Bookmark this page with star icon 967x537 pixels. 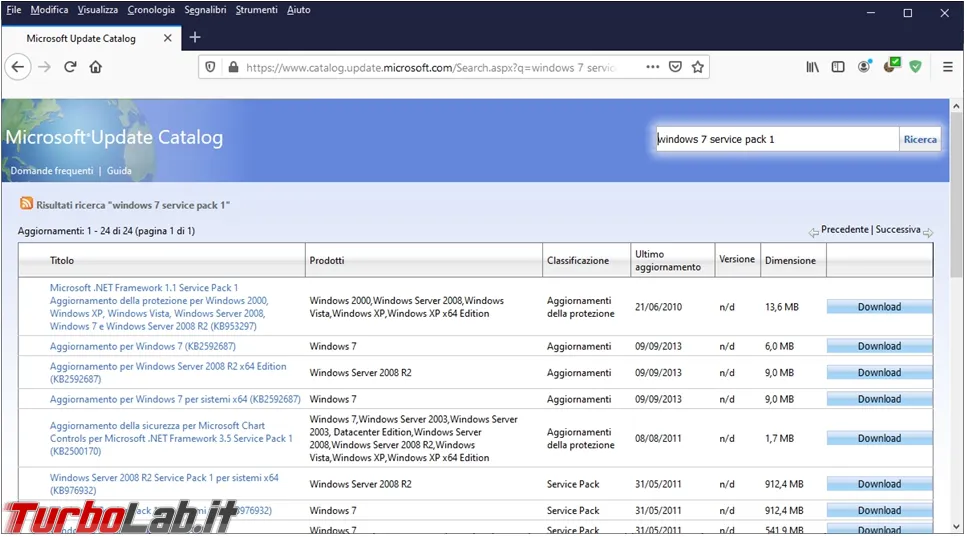pos(697,67)
